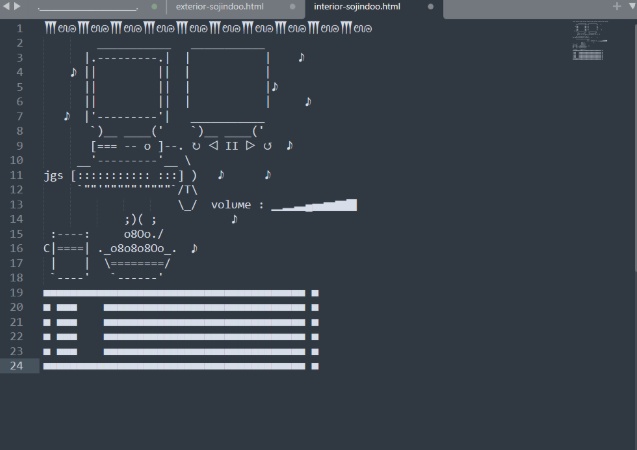Close the exterior-sojindoo.html tab via its dot

pyautogui.click(x=293, y=7)
